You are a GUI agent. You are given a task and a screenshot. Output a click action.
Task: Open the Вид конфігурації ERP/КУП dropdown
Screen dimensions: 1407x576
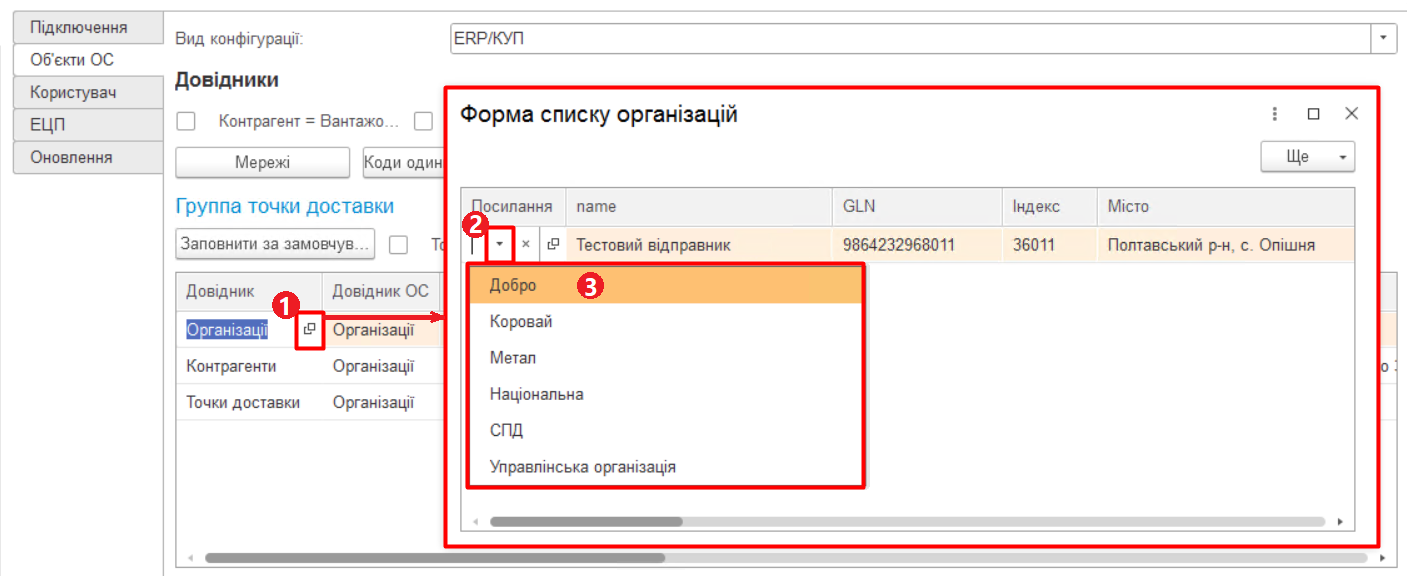tap(1385, 37)
